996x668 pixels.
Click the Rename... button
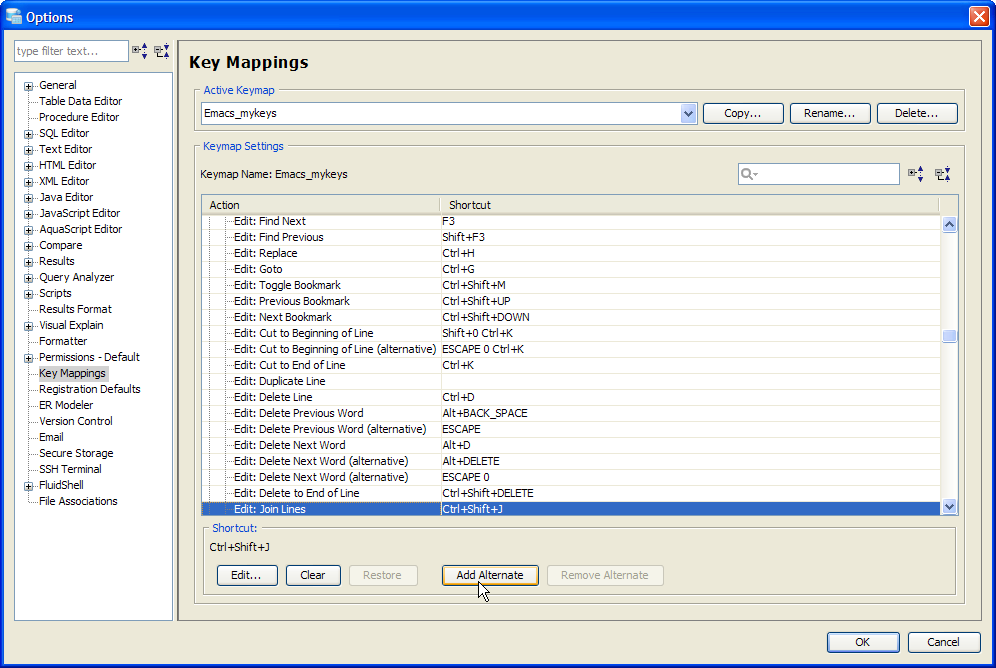coord(830,114)
